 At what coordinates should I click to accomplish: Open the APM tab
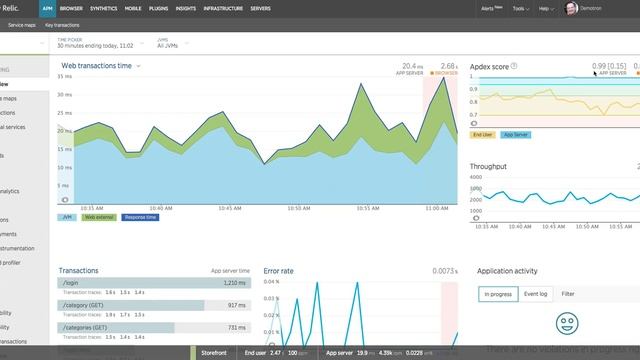point(47,9)
